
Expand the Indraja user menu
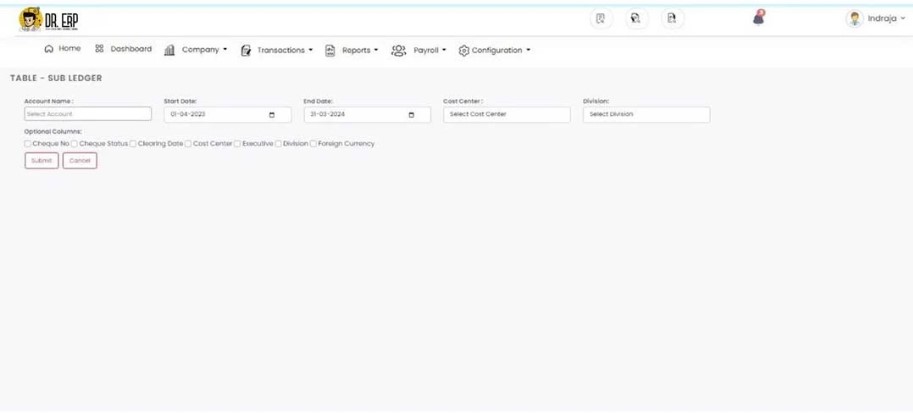[886, 19]
